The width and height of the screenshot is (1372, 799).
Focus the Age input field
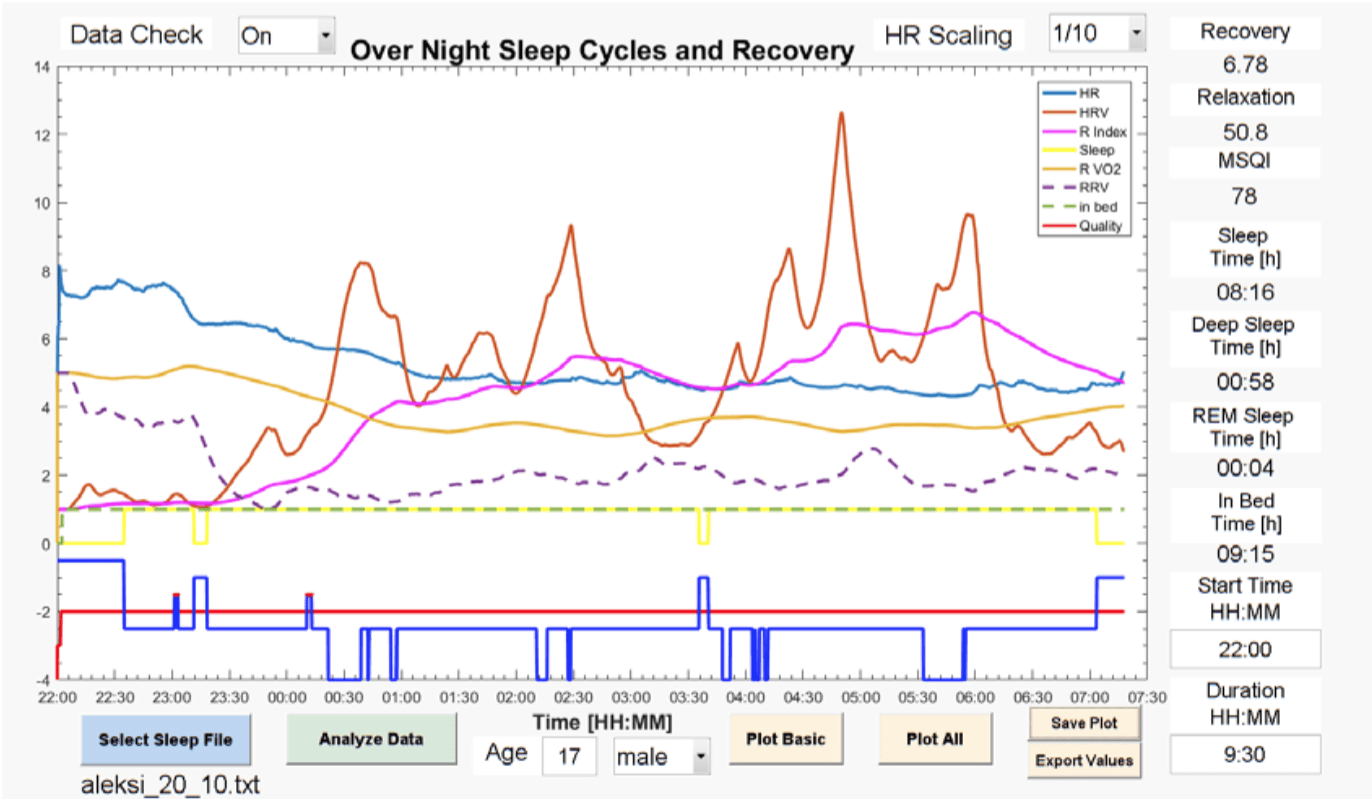[x=569, y=757]
